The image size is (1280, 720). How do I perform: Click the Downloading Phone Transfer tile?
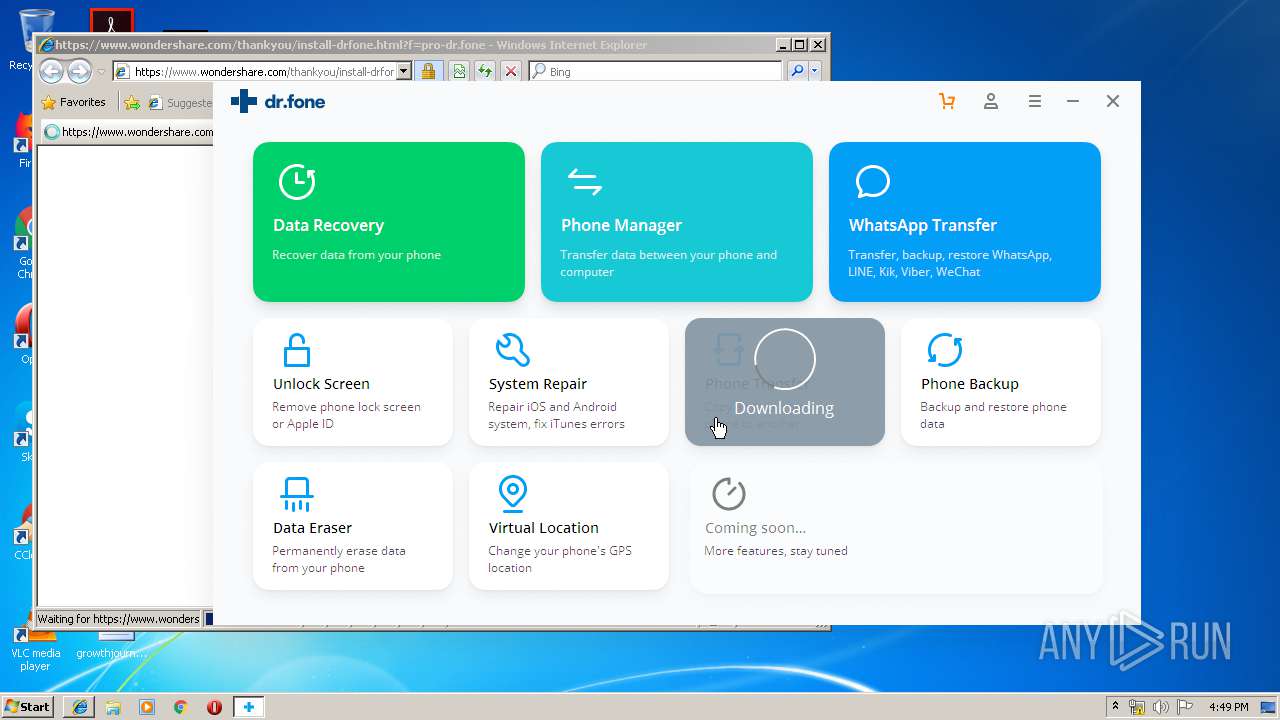click(x=785, y=382)
